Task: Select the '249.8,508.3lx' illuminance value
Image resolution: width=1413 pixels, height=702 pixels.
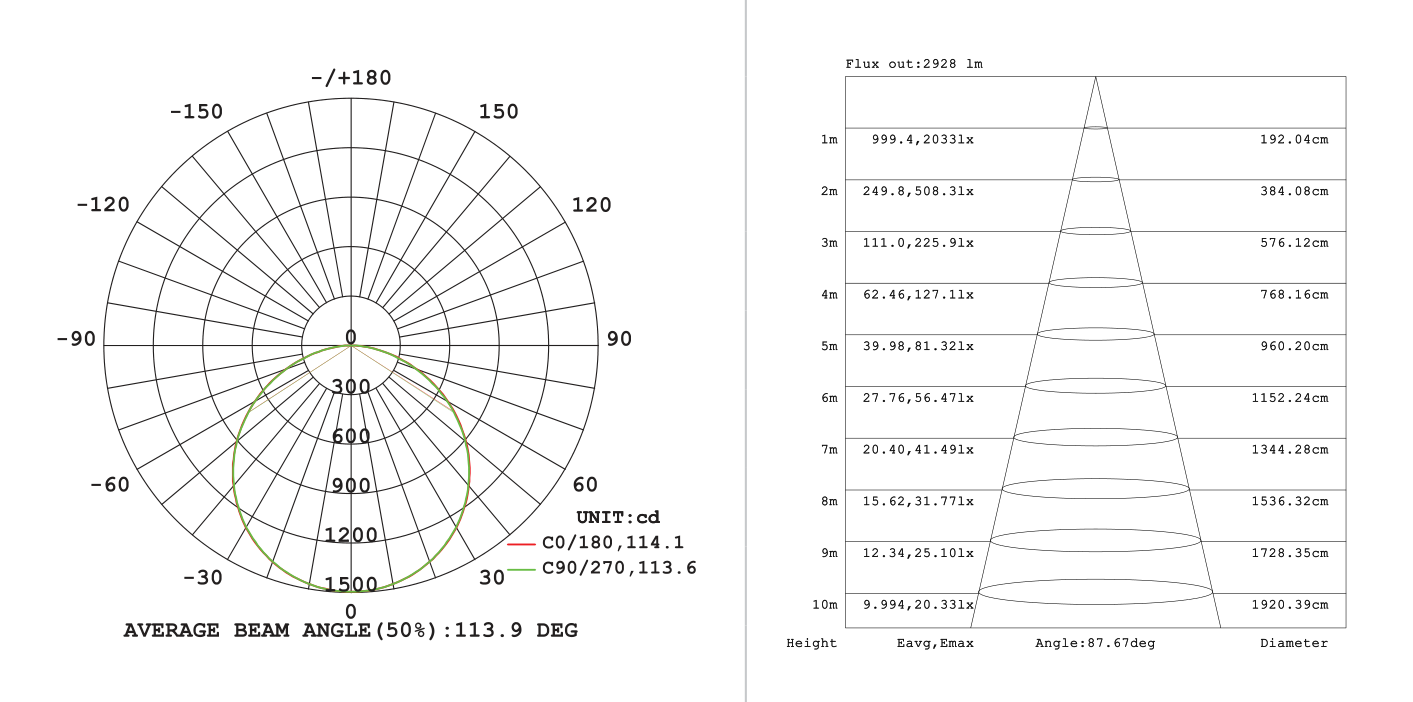Action: 918,191
